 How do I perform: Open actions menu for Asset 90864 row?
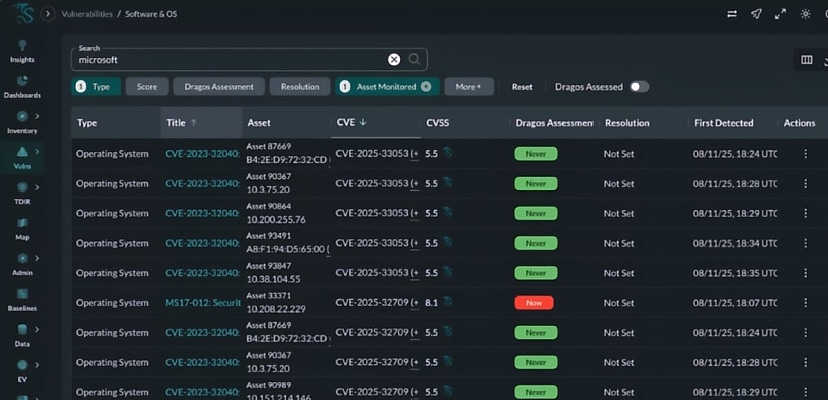tap(805, 213)
